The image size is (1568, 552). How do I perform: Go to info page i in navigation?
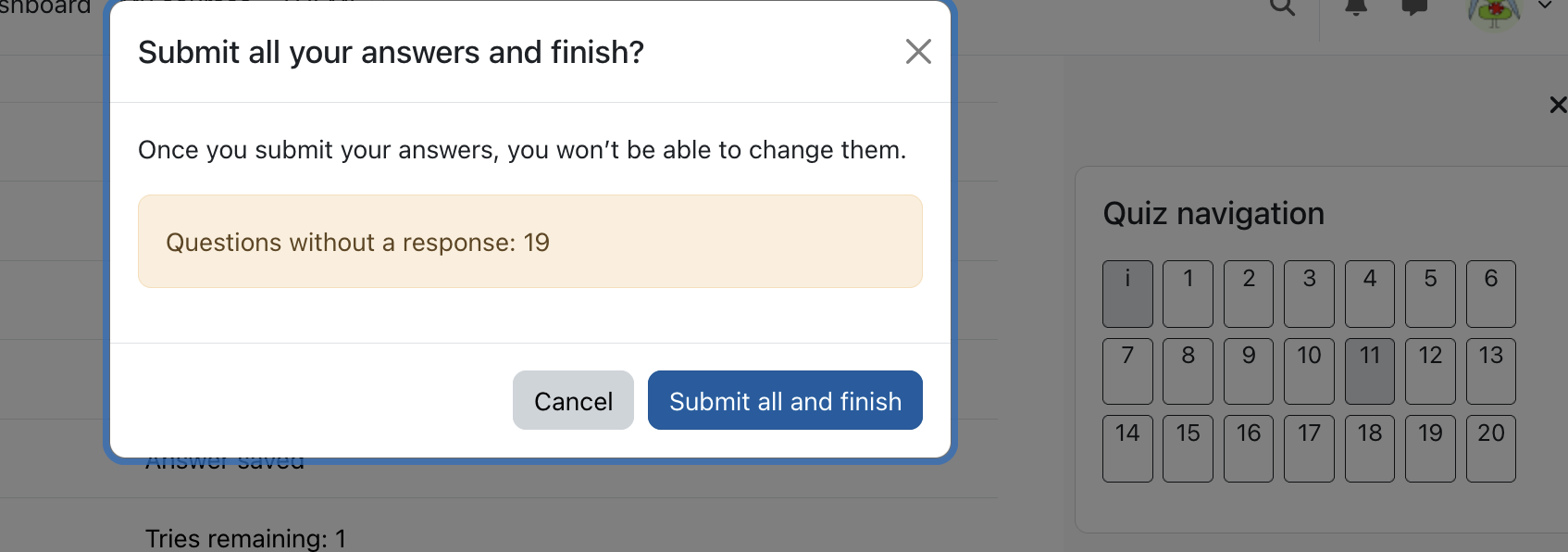(x=1127, y=294)
